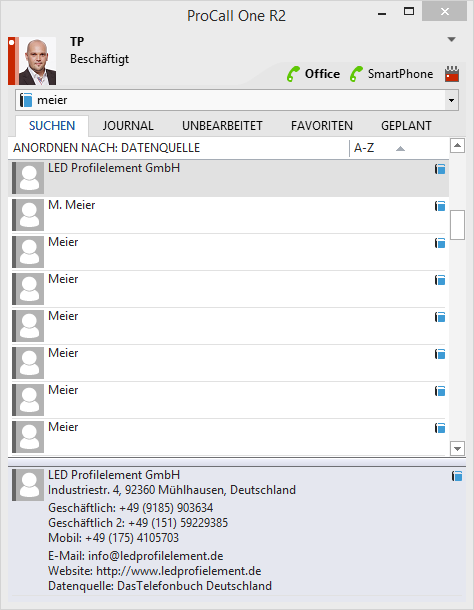Screen dimensions: 474x610
Task: Click the Beschäftigt presence status text
Action: 100,59
